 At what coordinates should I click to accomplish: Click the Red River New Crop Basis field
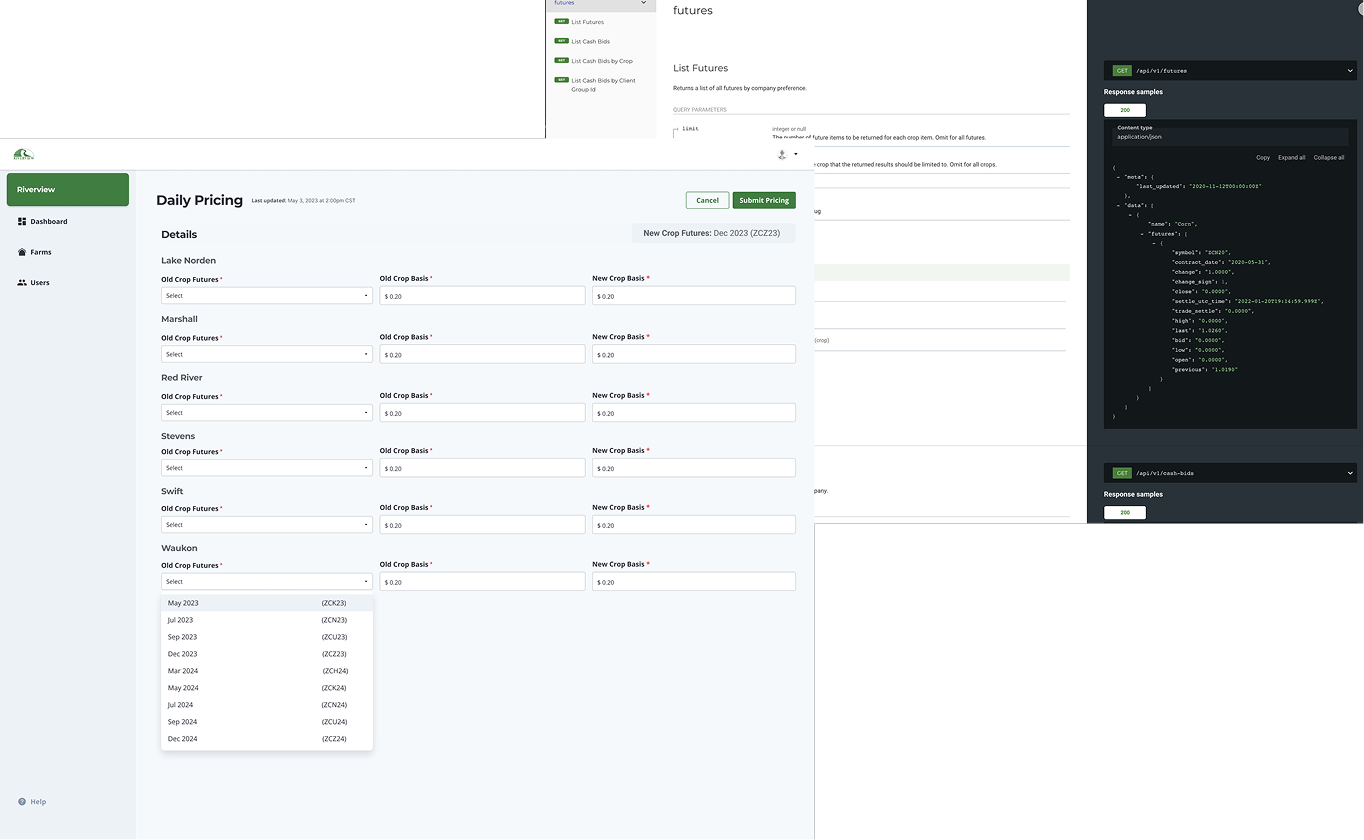pyautogui.click(x=694, y=413)
